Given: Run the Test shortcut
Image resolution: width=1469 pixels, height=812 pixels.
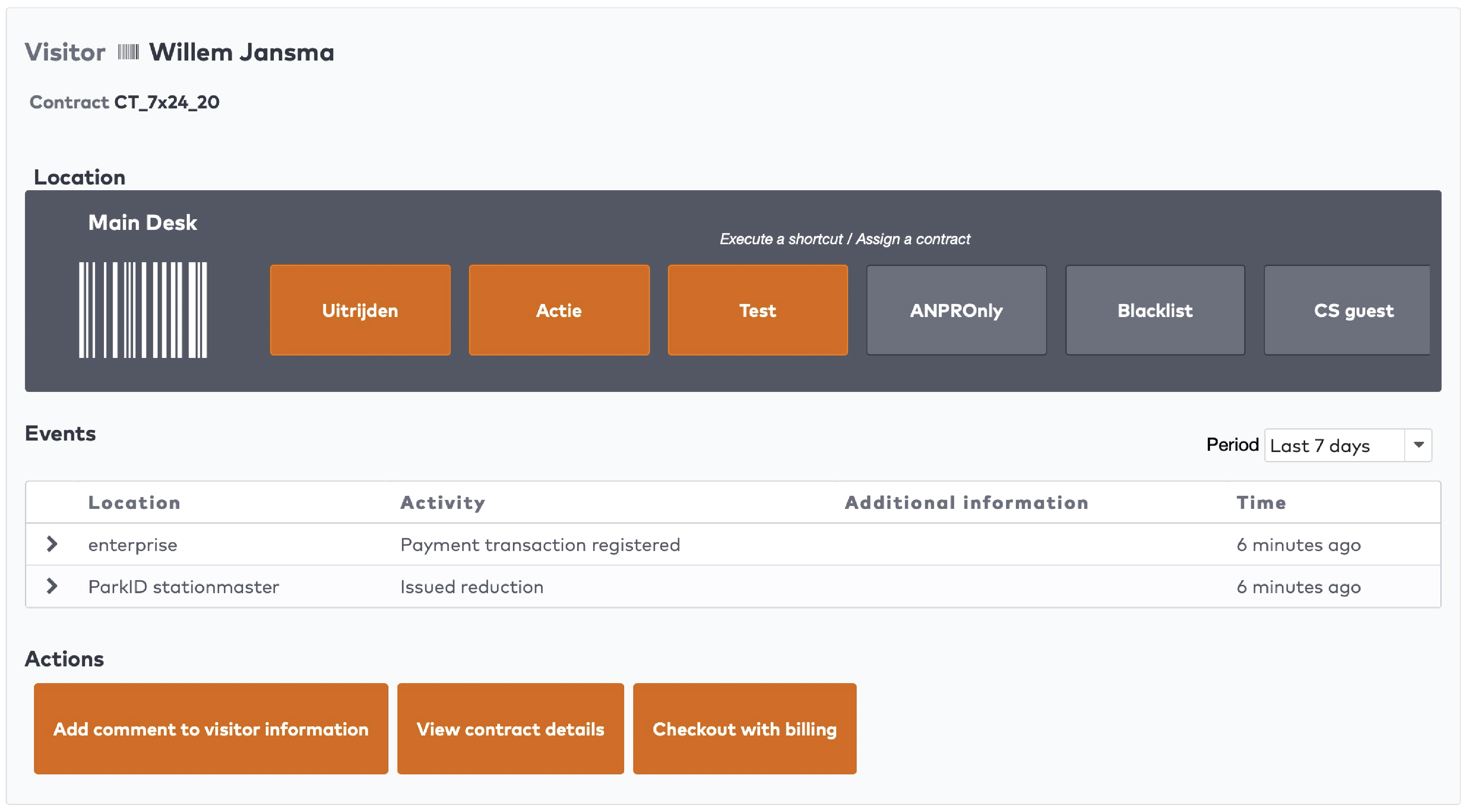Looking at the screenshot, I should click(757, 310).
